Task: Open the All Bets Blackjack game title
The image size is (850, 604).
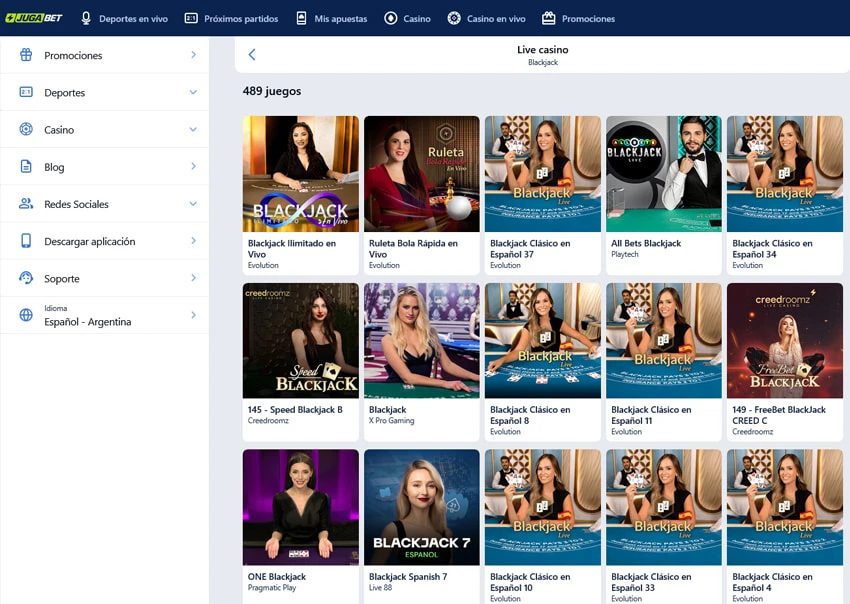Action: coord(646,243)
